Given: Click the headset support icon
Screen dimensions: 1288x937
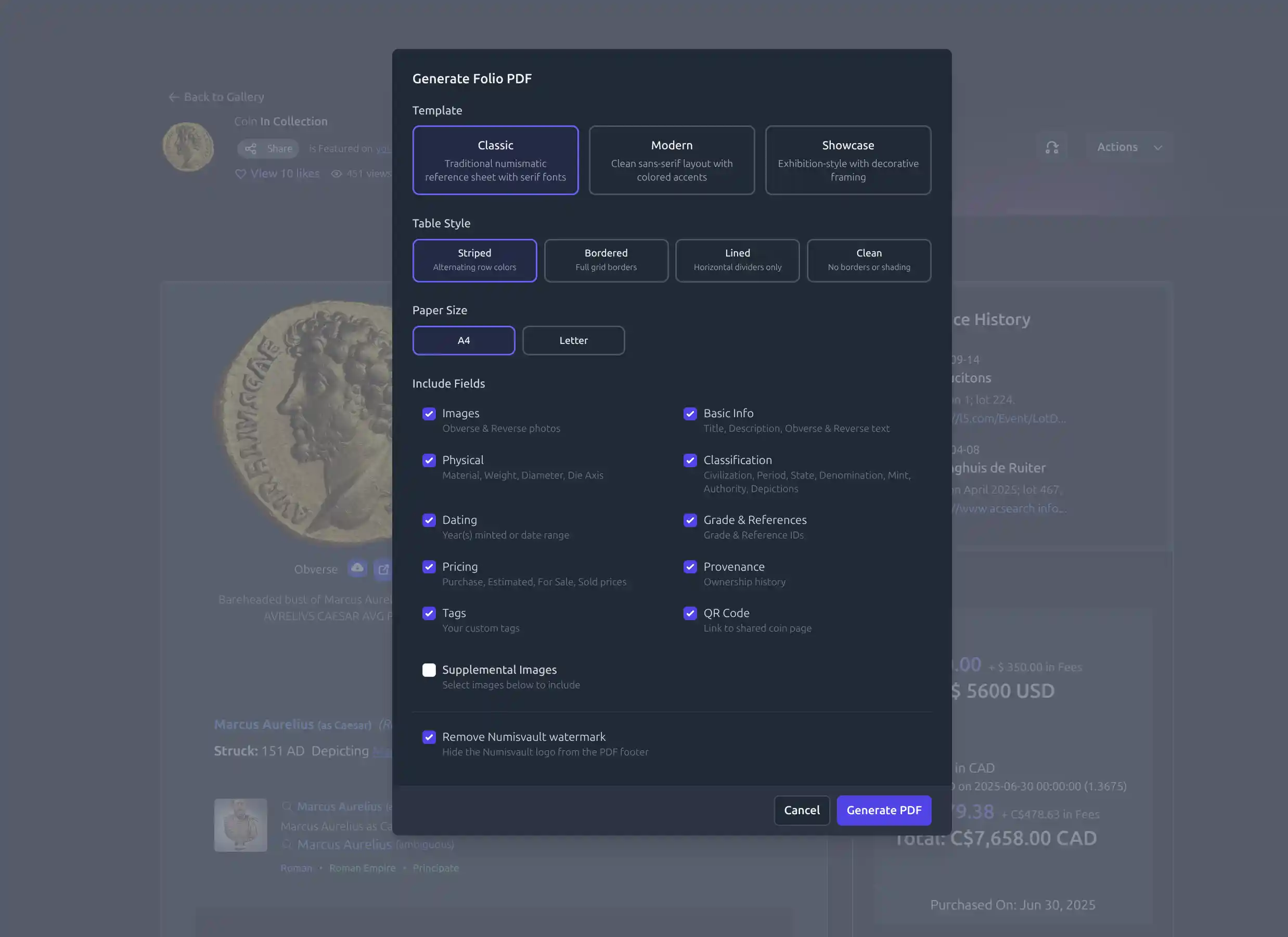Looking at the screenshot, I should (1052, 148).
